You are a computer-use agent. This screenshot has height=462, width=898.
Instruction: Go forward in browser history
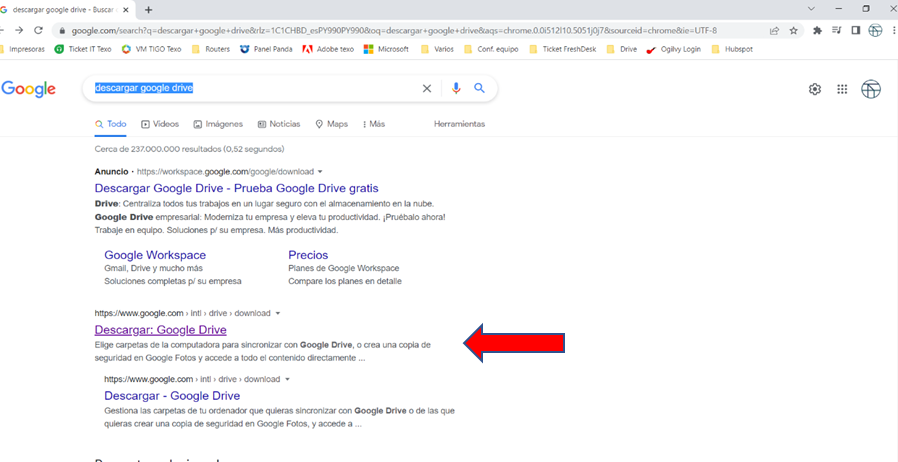tap(19, 30)
